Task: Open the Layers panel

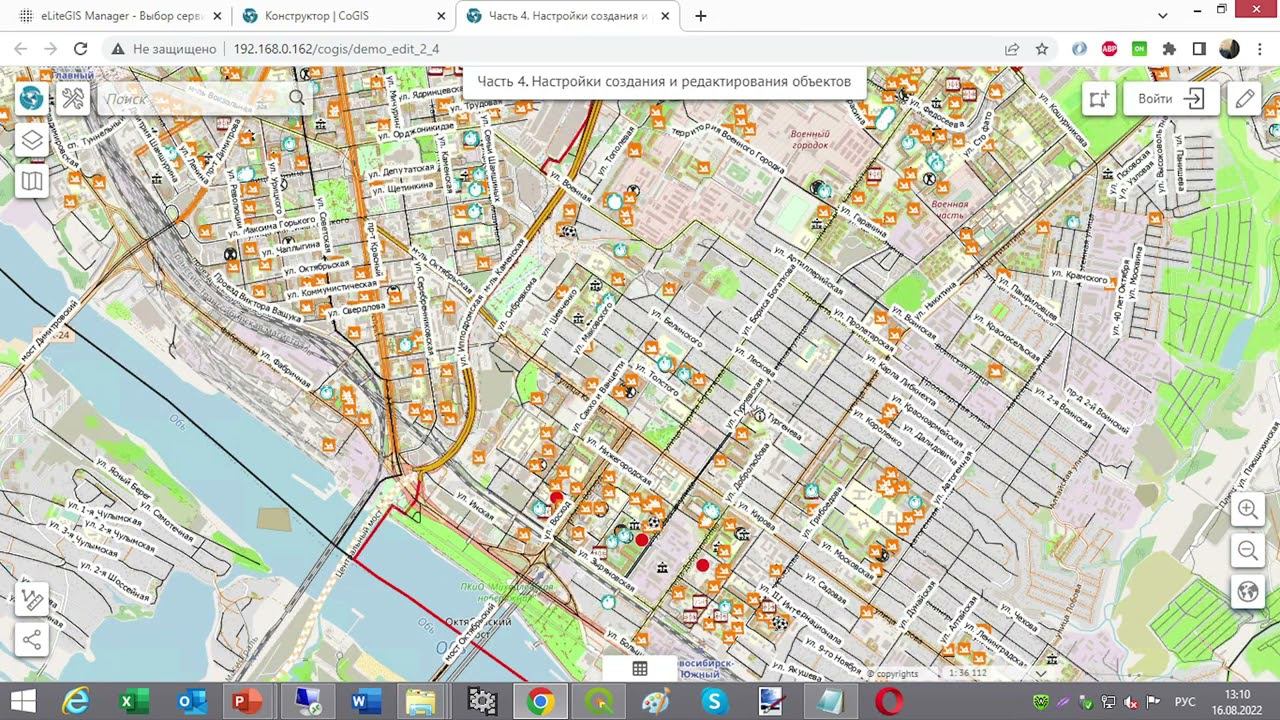Action: pos(32,140)
